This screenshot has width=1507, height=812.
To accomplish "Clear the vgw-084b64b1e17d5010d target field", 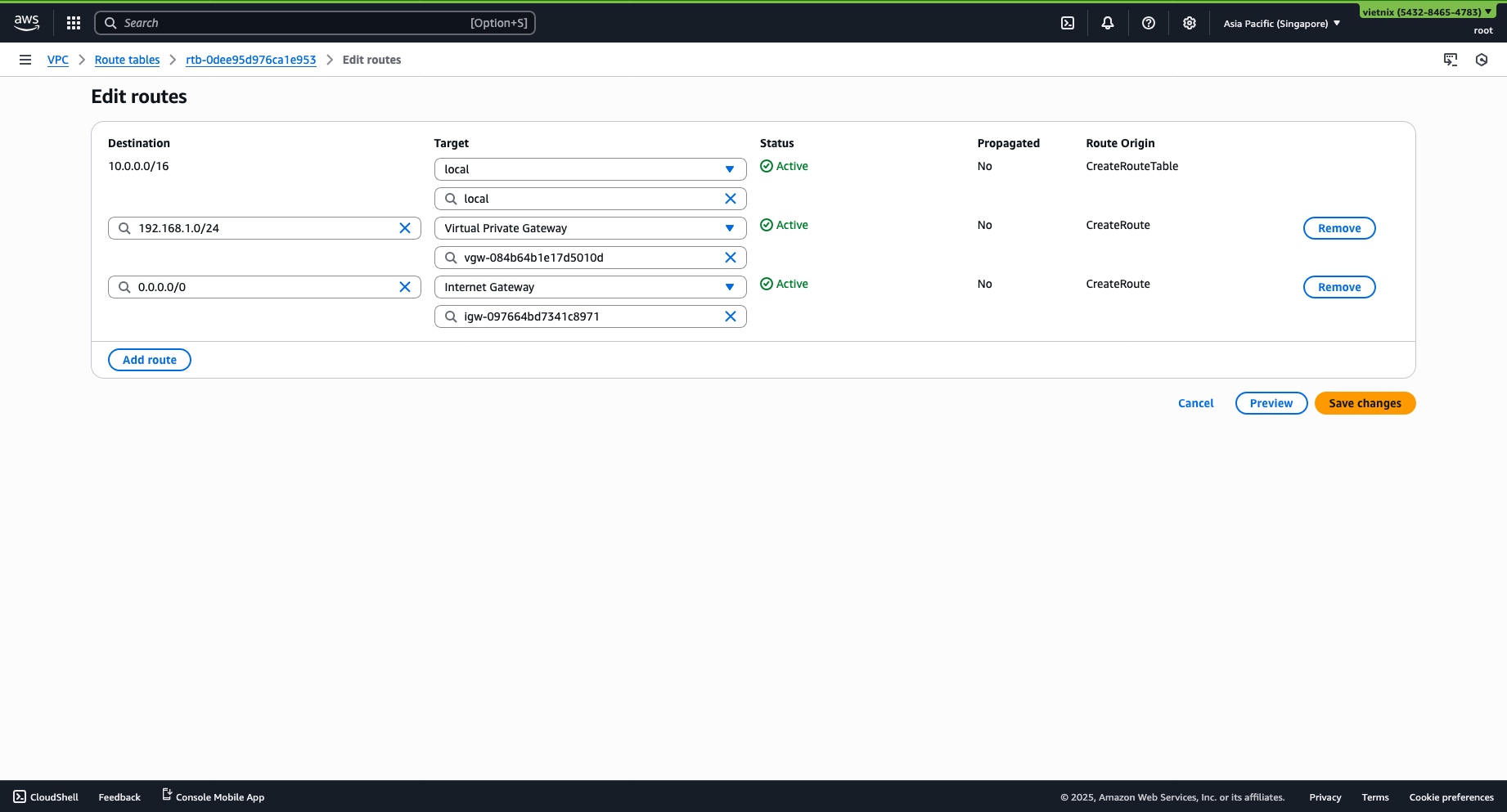I will [x=731, y=258].
